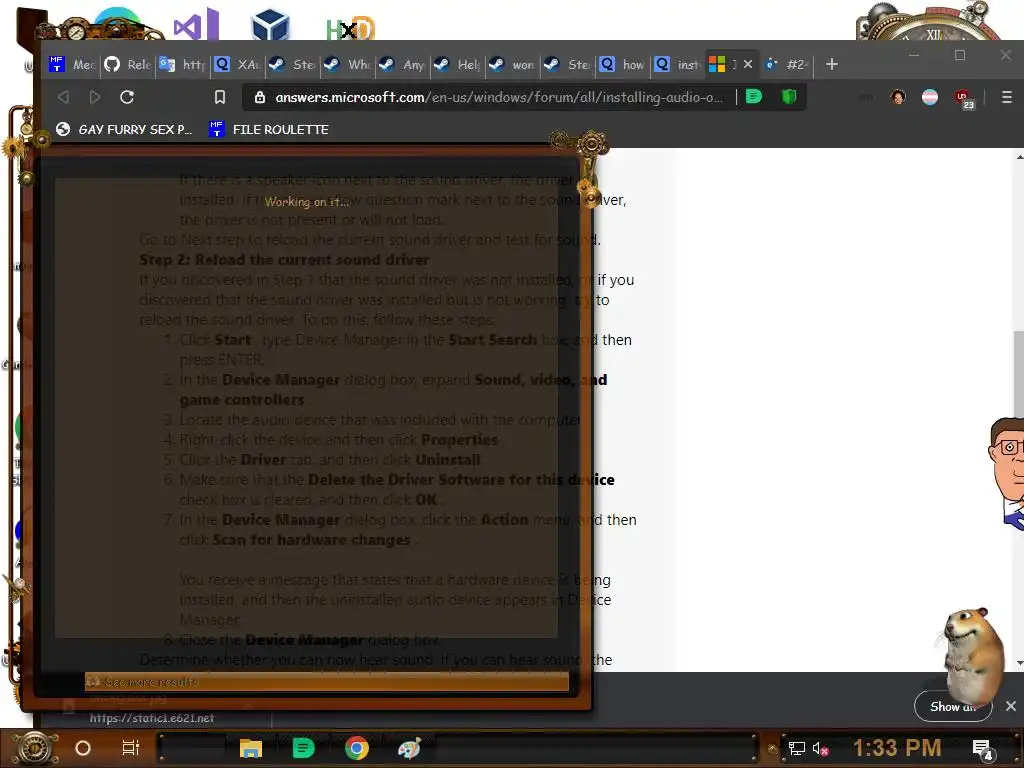Open the notification center with 4 badge
This screenshot has width=1024, height=768.
point(983,749)
